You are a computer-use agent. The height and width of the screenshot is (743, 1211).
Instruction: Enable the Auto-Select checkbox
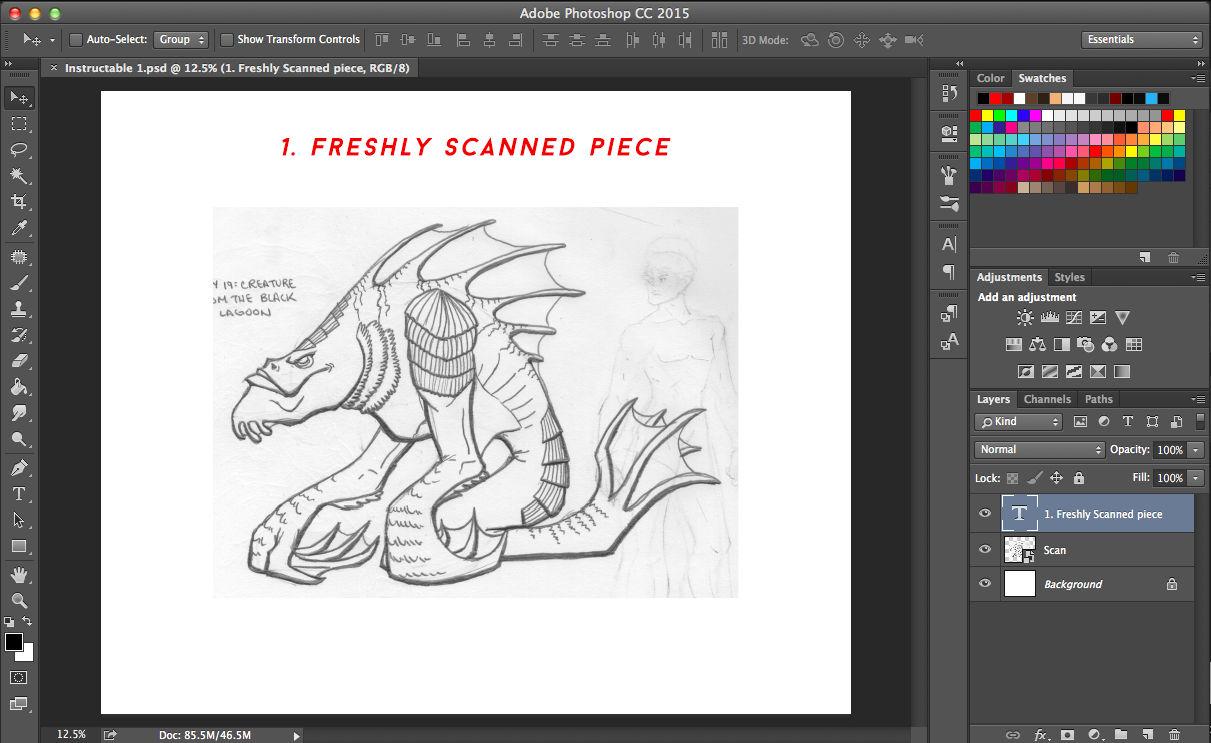(76, 40)
